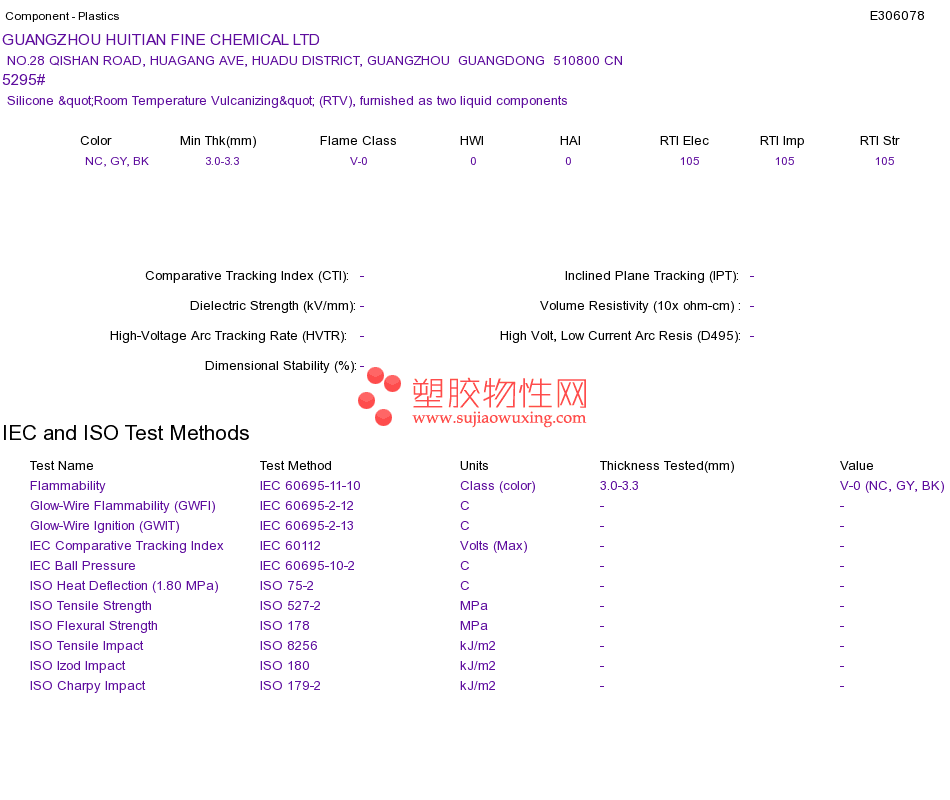Image resolution: width=950 pixels, height=800 pixels.
Task: Click test method IEC 60695-10-2
Action: pyautogui.click(x=307, y=565)
